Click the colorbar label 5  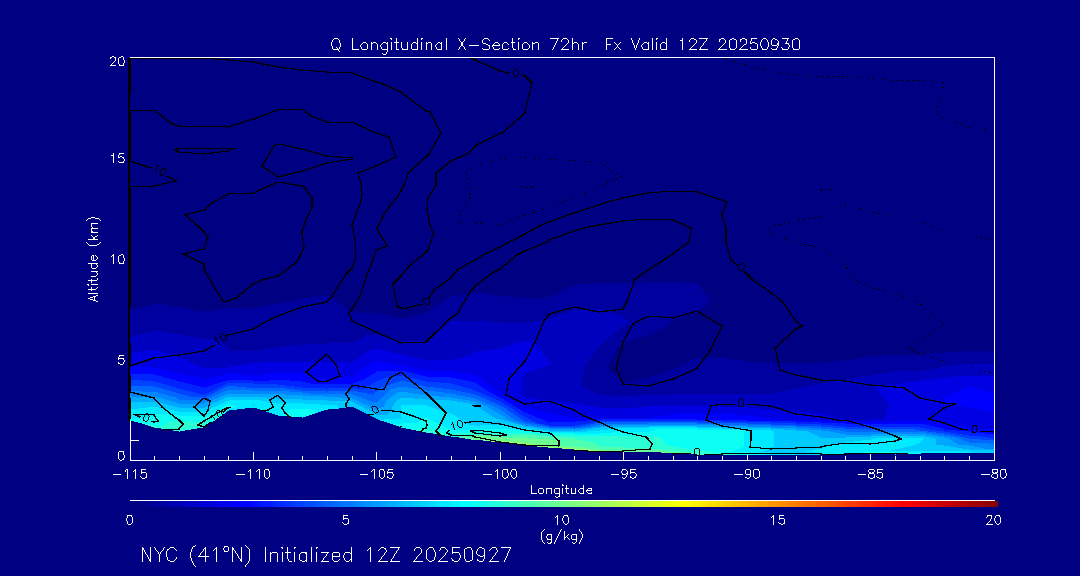(x=345, y=520)
